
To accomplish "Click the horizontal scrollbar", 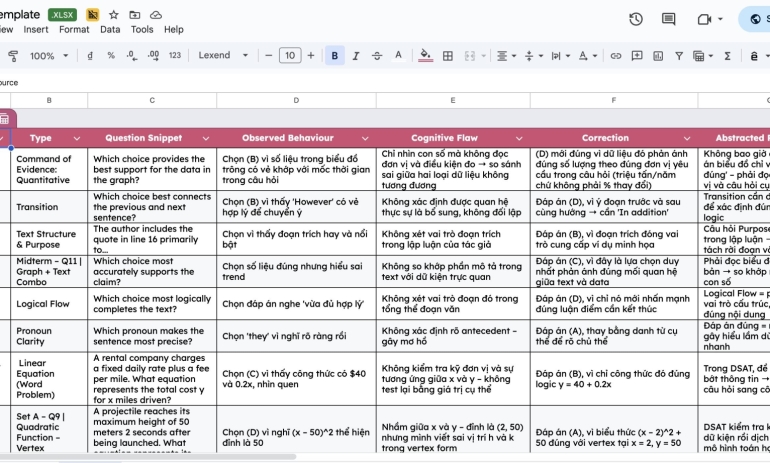I will tap(147, 457).
